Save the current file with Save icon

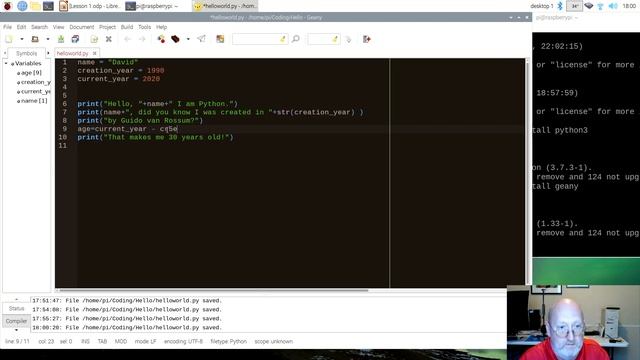click(x=61, y=39)
